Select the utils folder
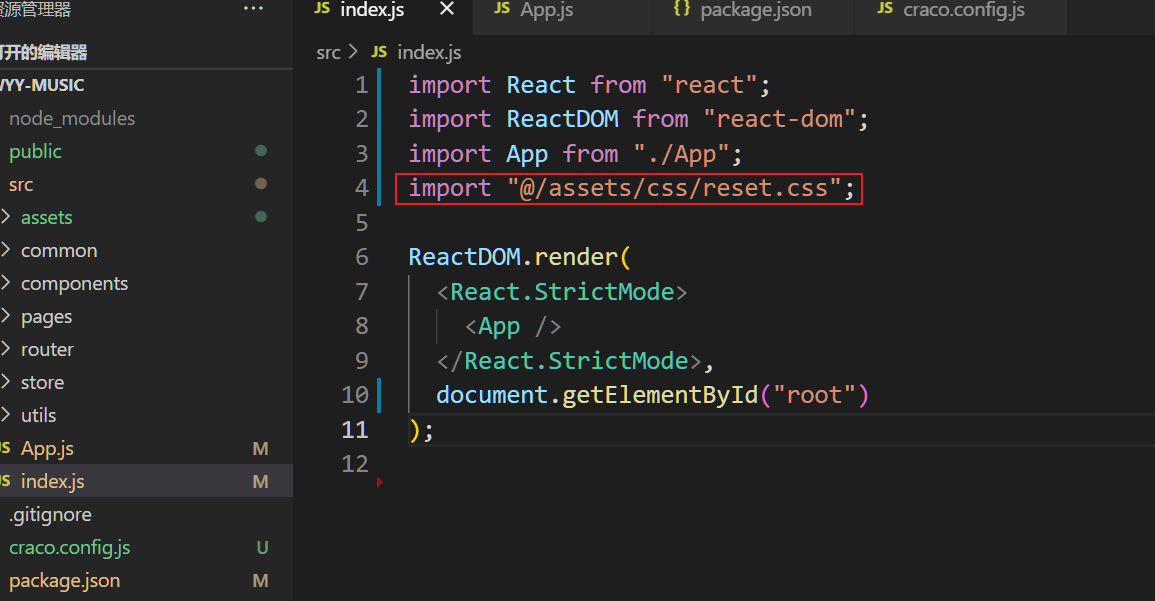 38,415
